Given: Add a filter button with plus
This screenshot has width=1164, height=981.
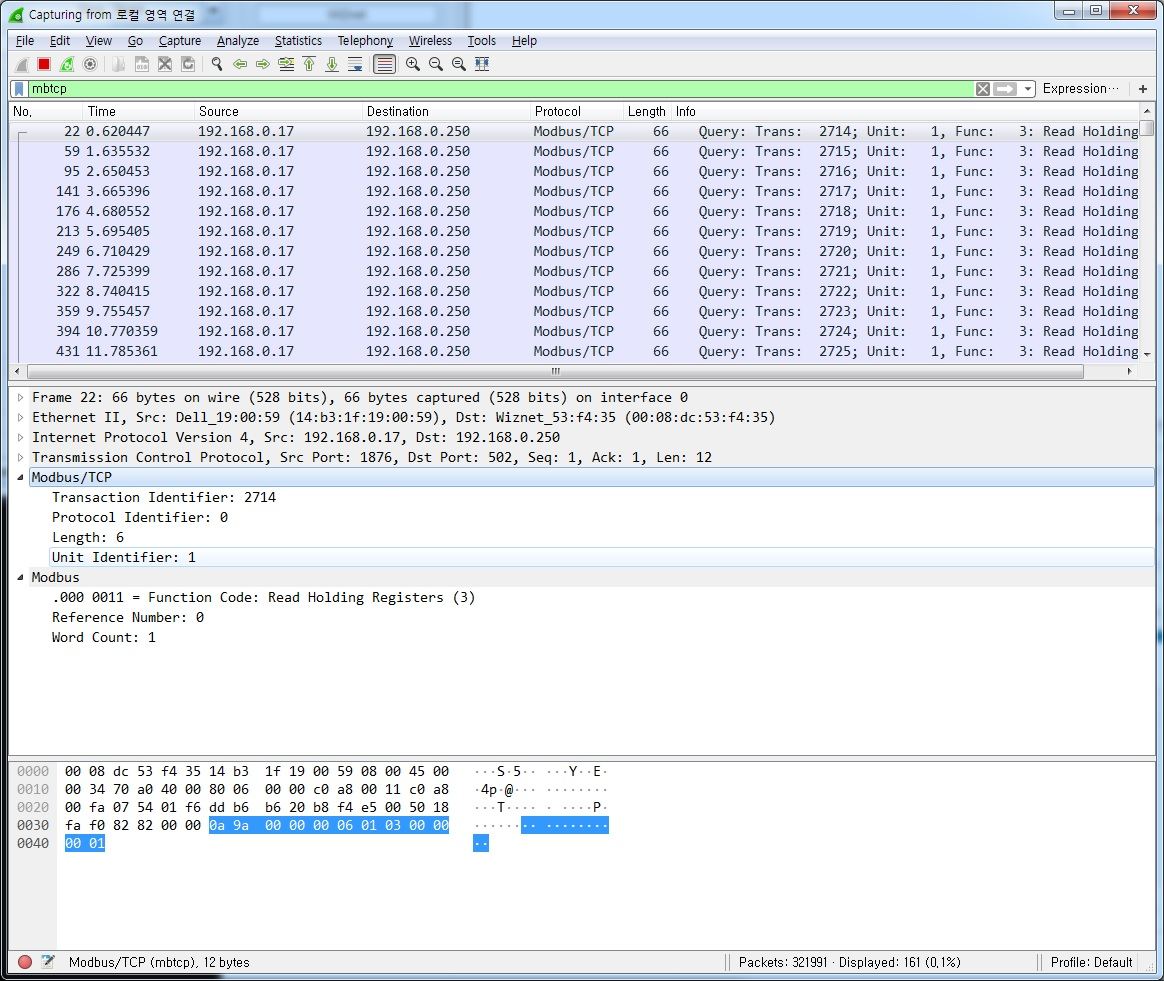Looking at the screenshot, I should coord(1142,89).
